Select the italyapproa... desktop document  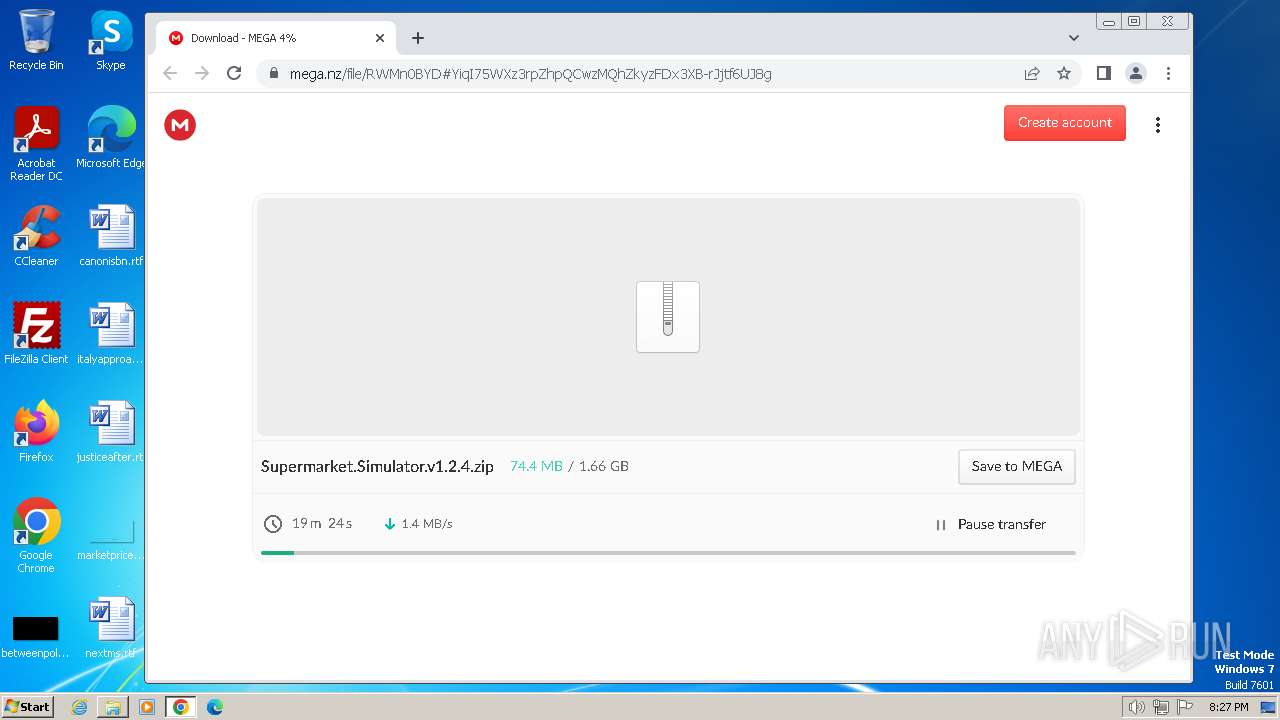[111, 334]
